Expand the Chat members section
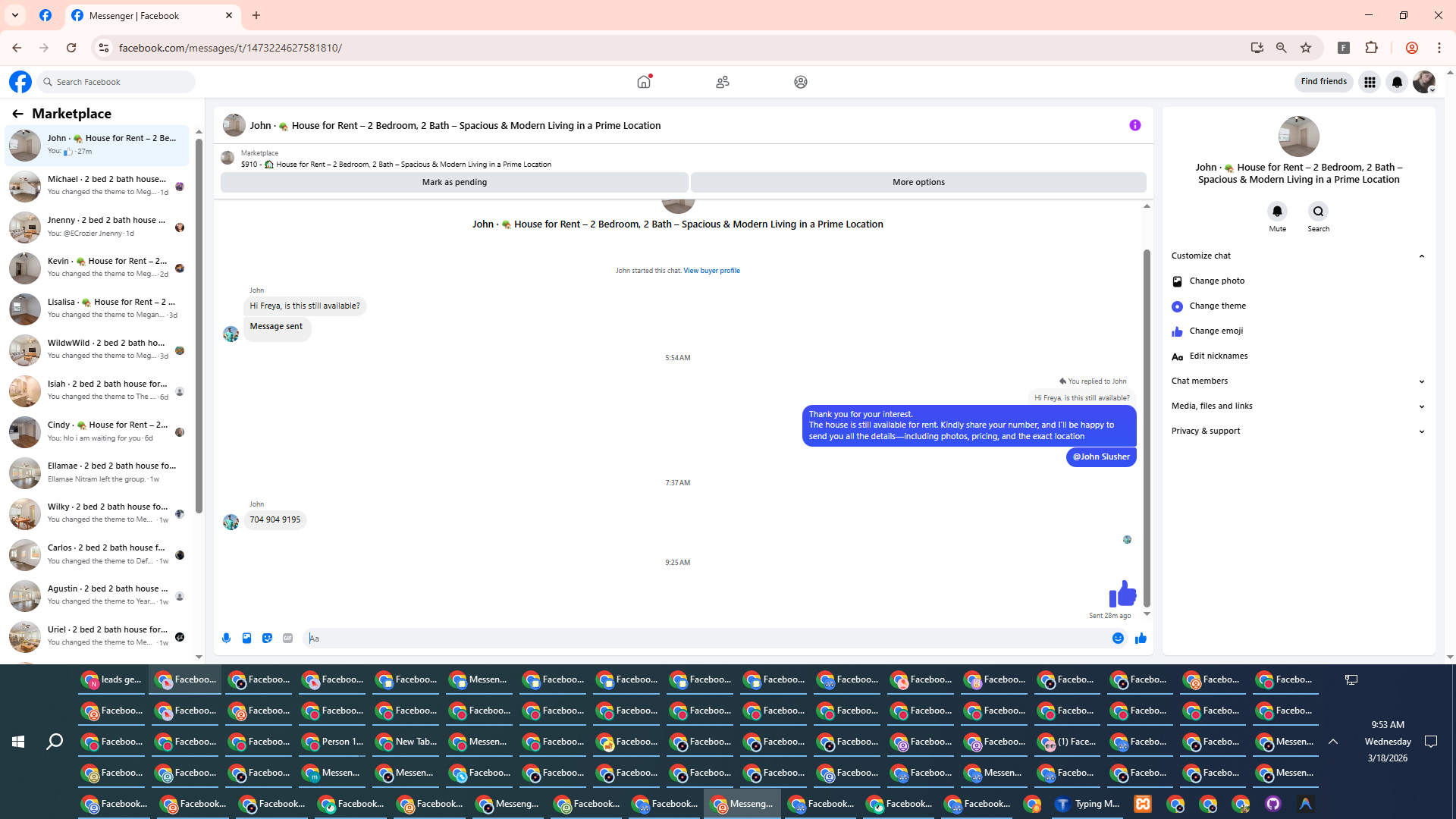 point(1421,381)
